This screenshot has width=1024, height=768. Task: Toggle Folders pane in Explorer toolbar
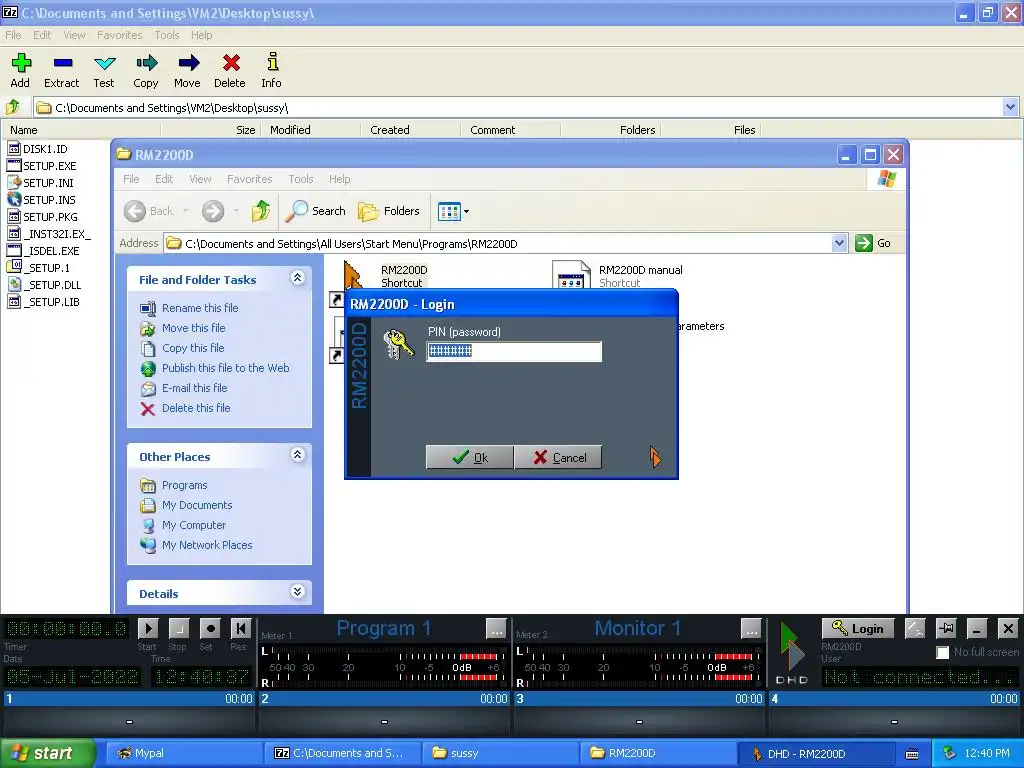click(389, 211)
